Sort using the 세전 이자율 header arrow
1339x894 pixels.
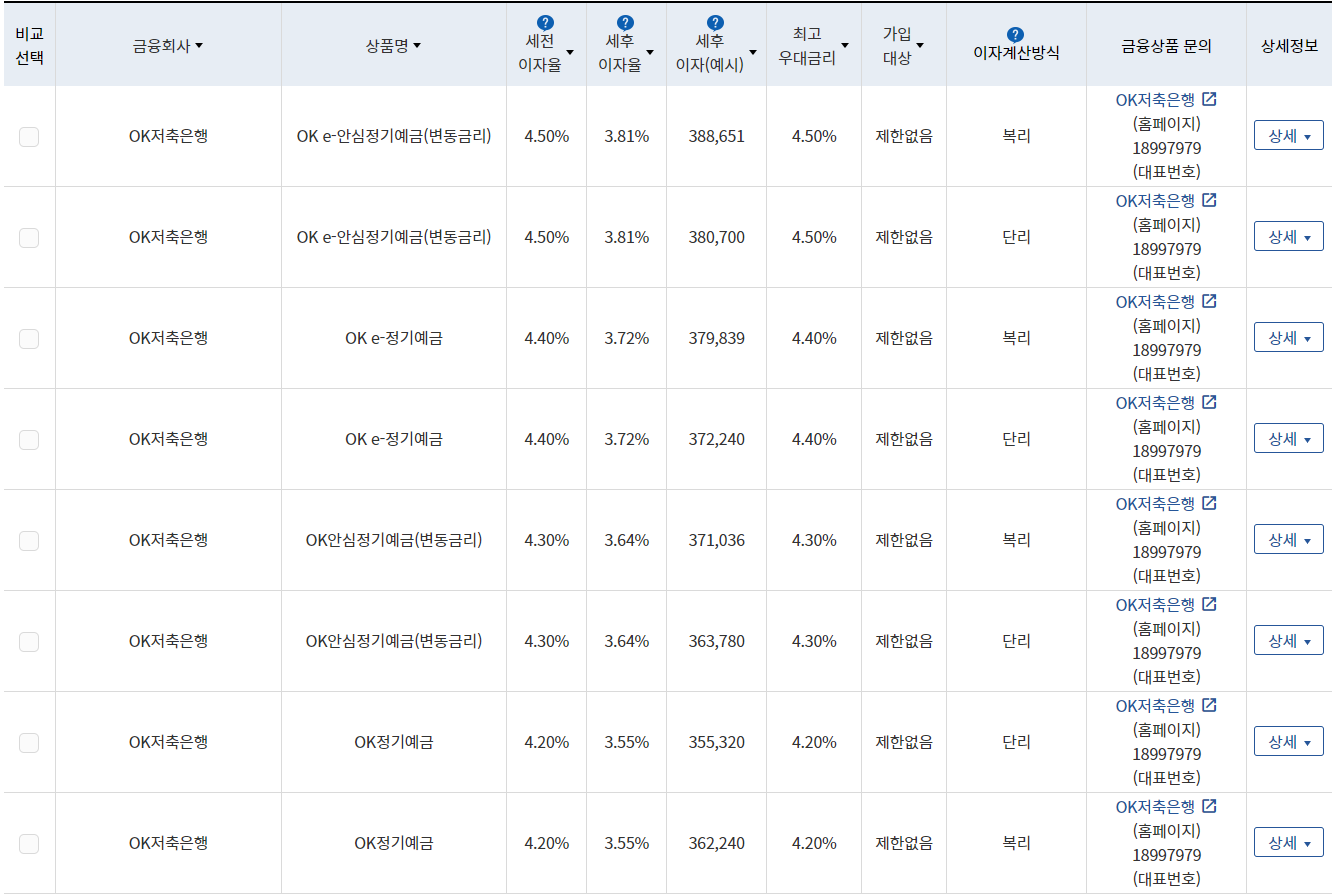(x=570, y=52)
